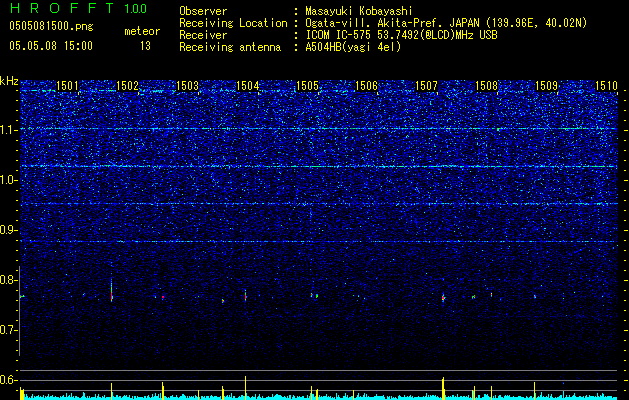Select observer name Masayuki Kobayashi
Viewport: 629px width, 400px height.
359,11
